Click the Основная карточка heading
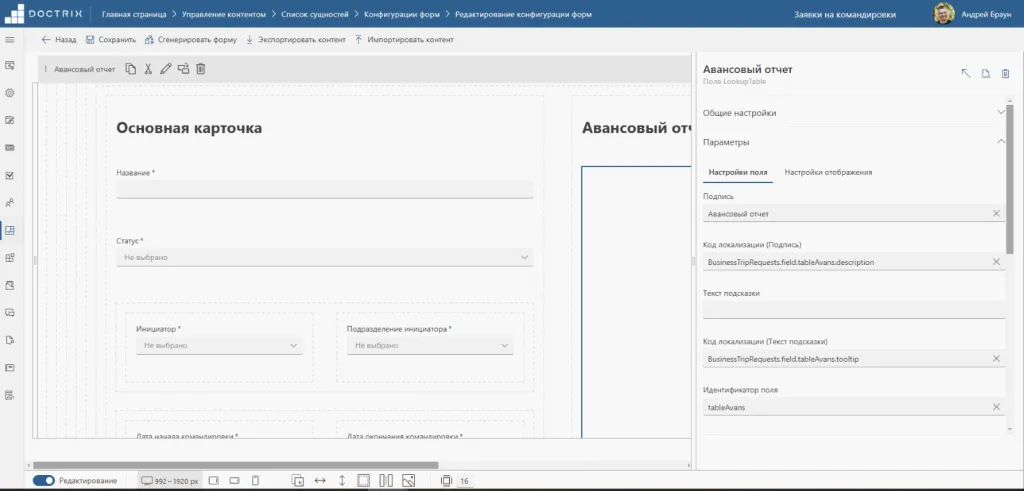Screen dimensions: 1024x491 coord(189,128)
